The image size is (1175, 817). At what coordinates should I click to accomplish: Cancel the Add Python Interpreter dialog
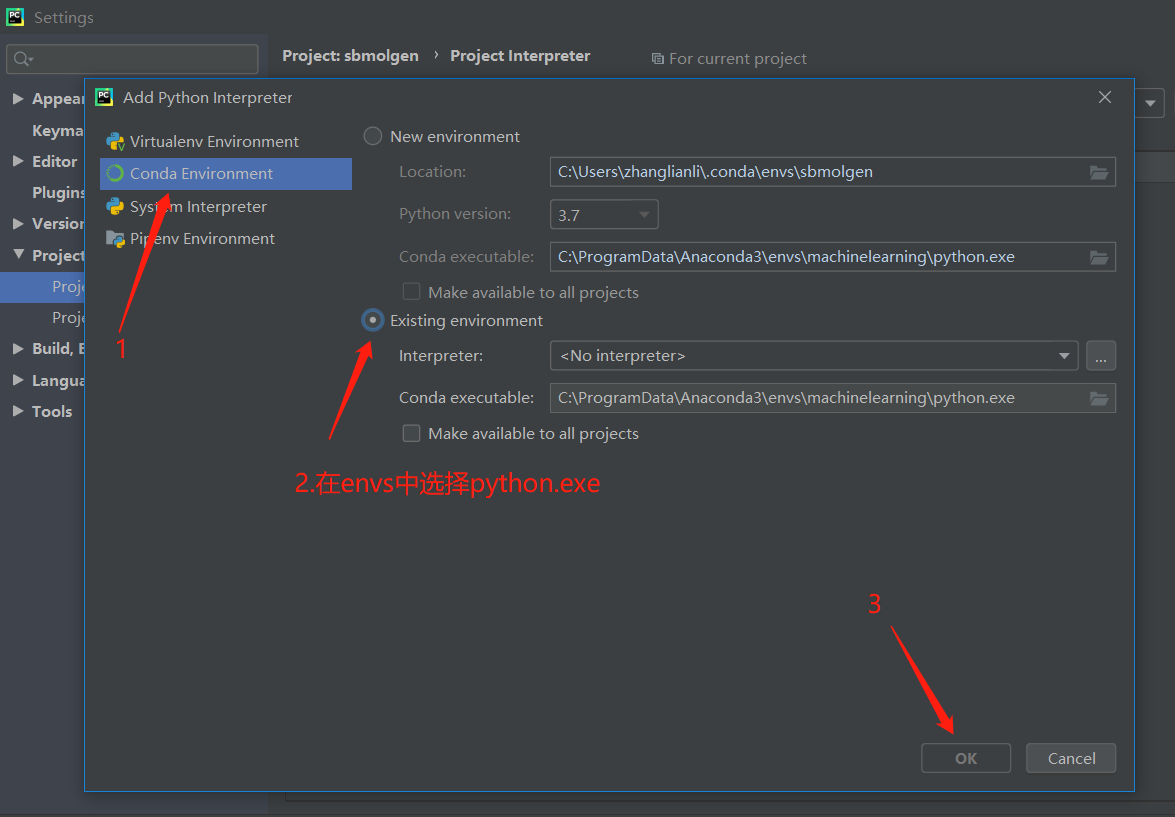tap(1070, 758)
